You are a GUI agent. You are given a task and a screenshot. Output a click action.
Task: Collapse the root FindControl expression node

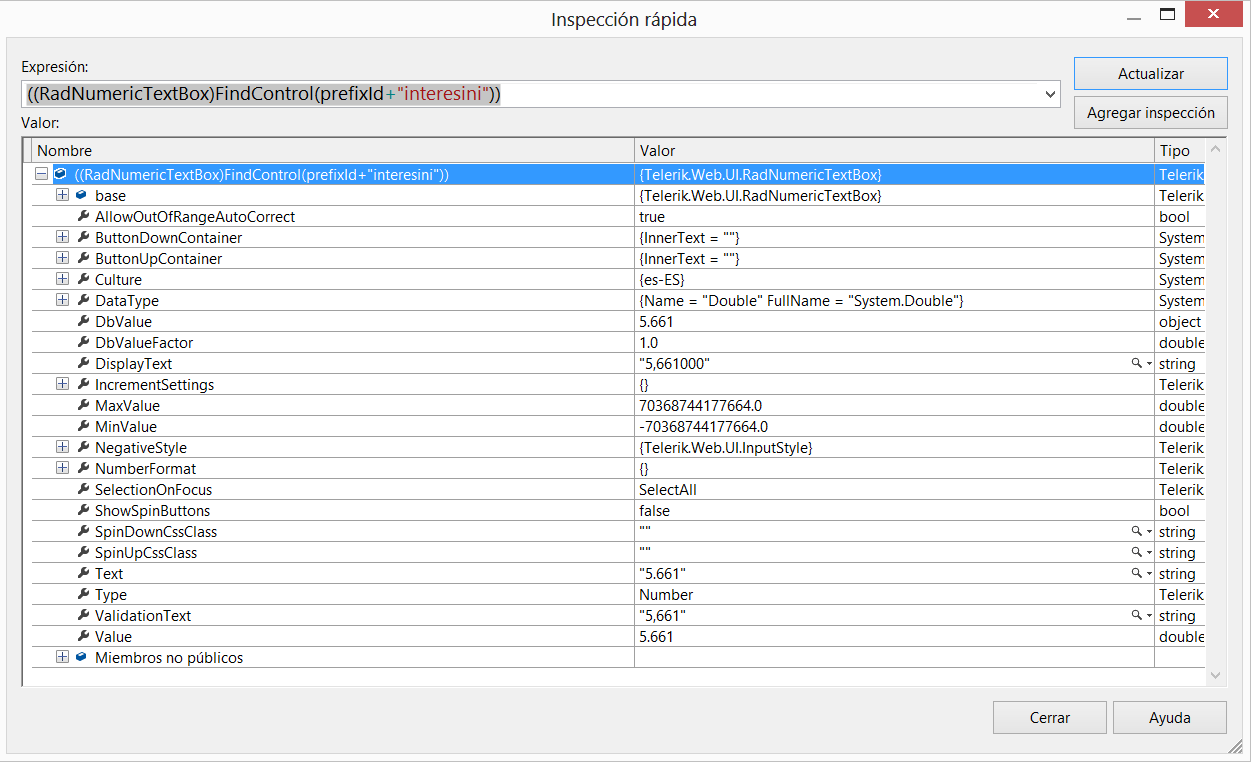pyautogui.click(x=41, y=174)
